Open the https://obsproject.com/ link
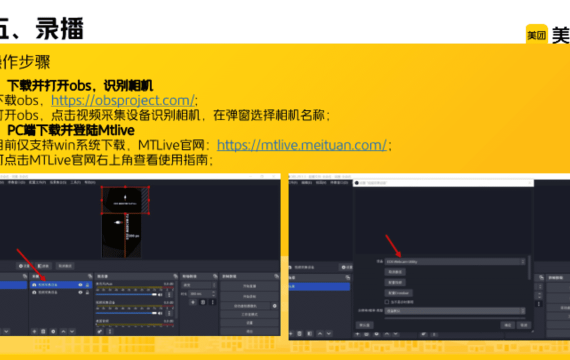570x360 pixels. [x=123, y=100]
